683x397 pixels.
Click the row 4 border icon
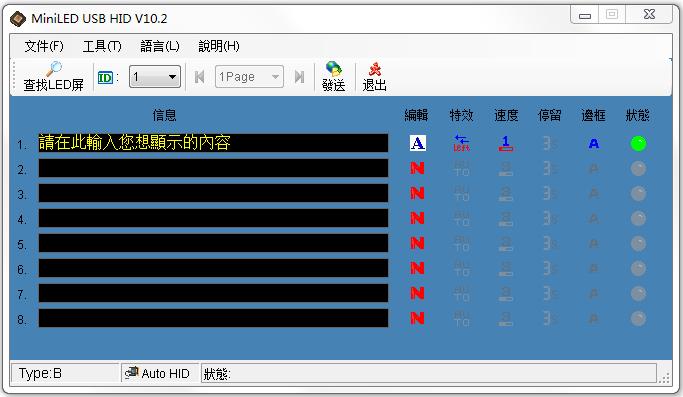pos(594,219)
